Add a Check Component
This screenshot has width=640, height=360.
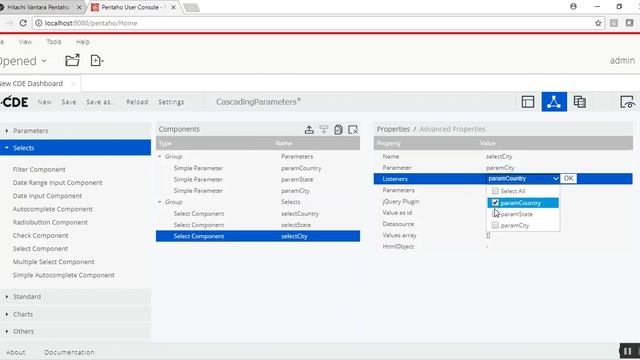pyautogui.click(x=40, y=235)
